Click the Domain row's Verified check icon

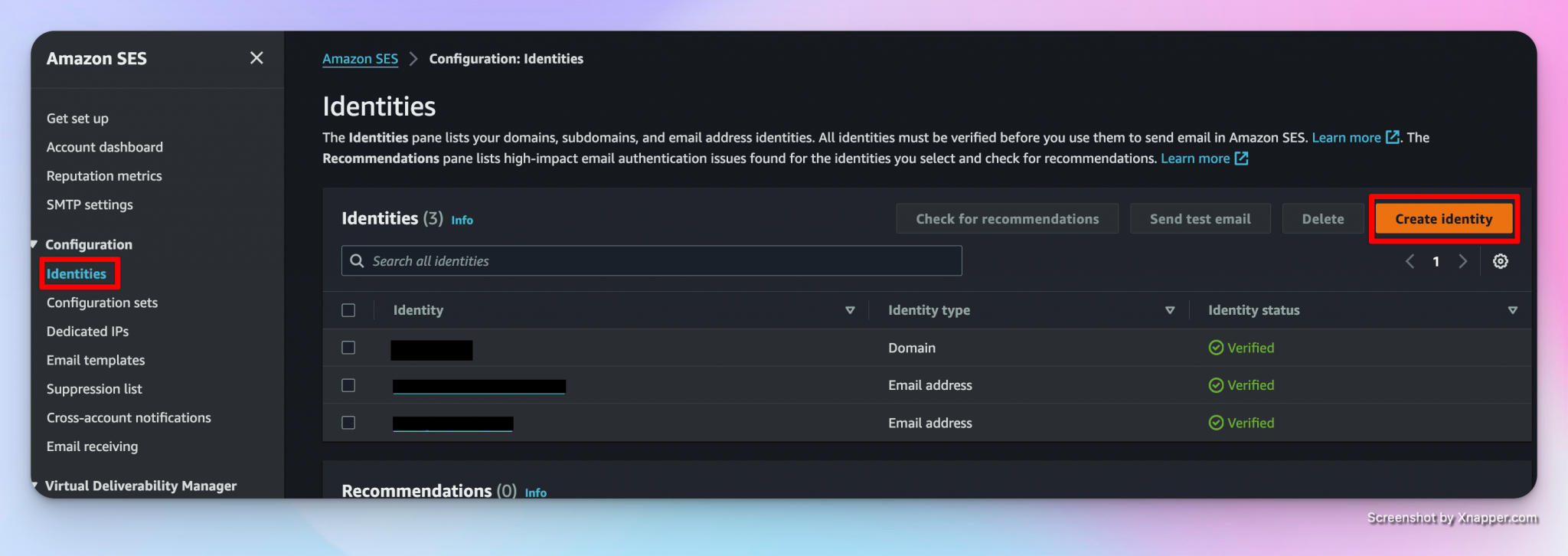(1216, 348)
